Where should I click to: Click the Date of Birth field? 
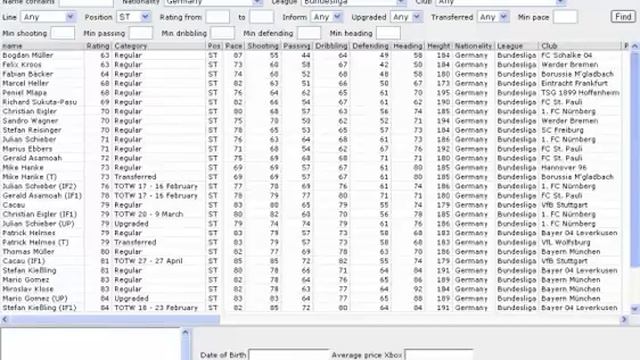(x=289, y=355)
